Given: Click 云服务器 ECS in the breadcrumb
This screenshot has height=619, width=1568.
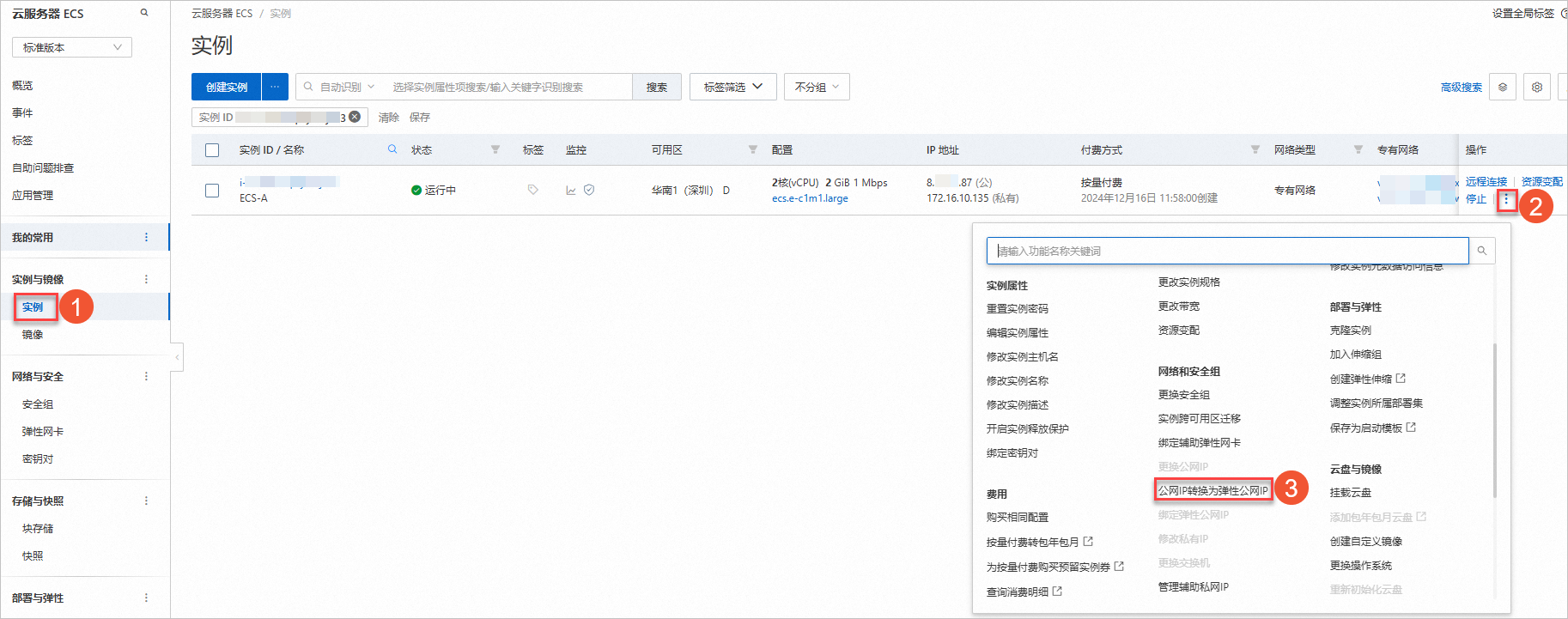Looking at the screenshot, I should click(222, 13).
